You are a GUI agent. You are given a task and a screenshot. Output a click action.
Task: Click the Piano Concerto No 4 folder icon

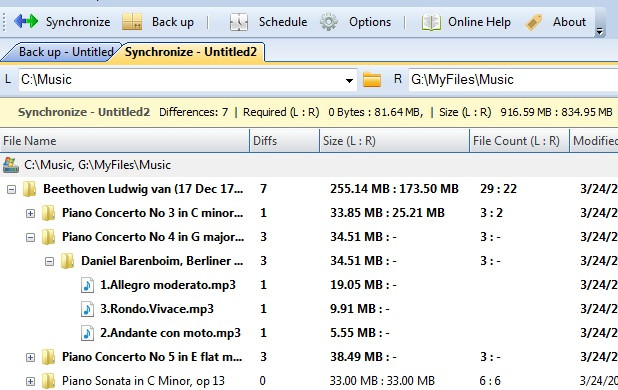[x=48, y=237]
